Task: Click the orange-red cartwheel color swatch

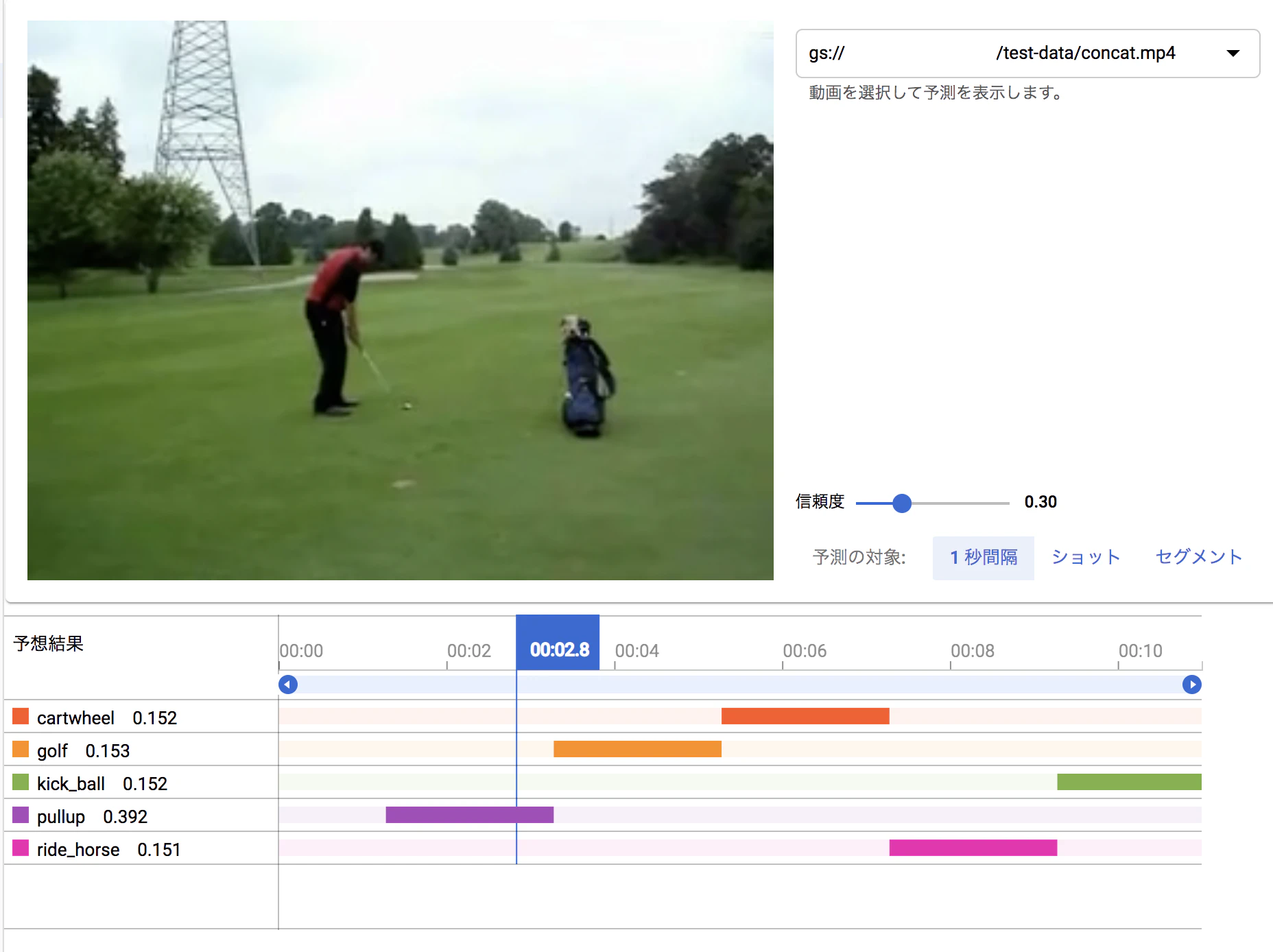Action: click(x=21, y=717)
